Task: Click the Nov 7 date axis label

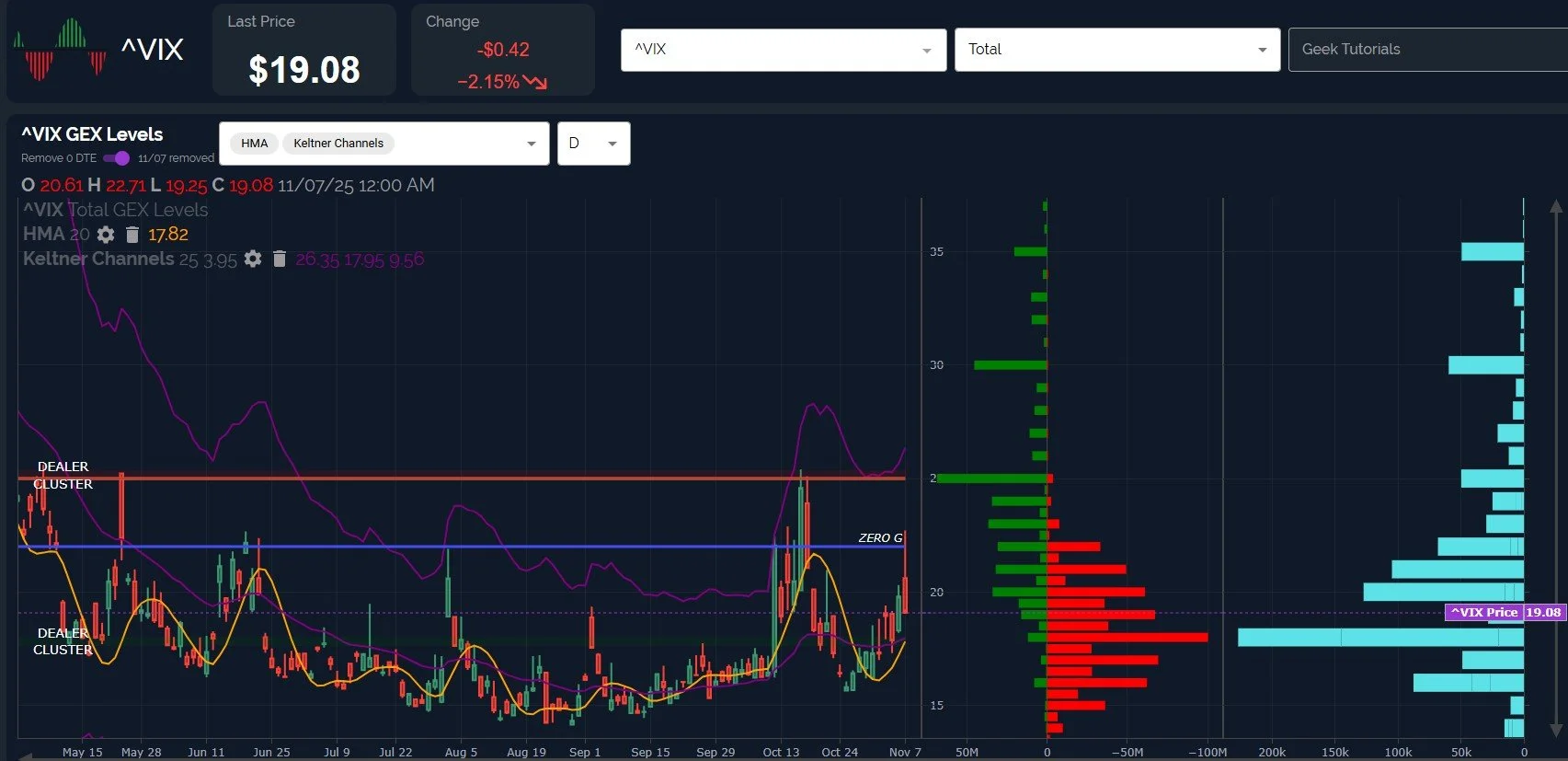Action: (905, 752)
